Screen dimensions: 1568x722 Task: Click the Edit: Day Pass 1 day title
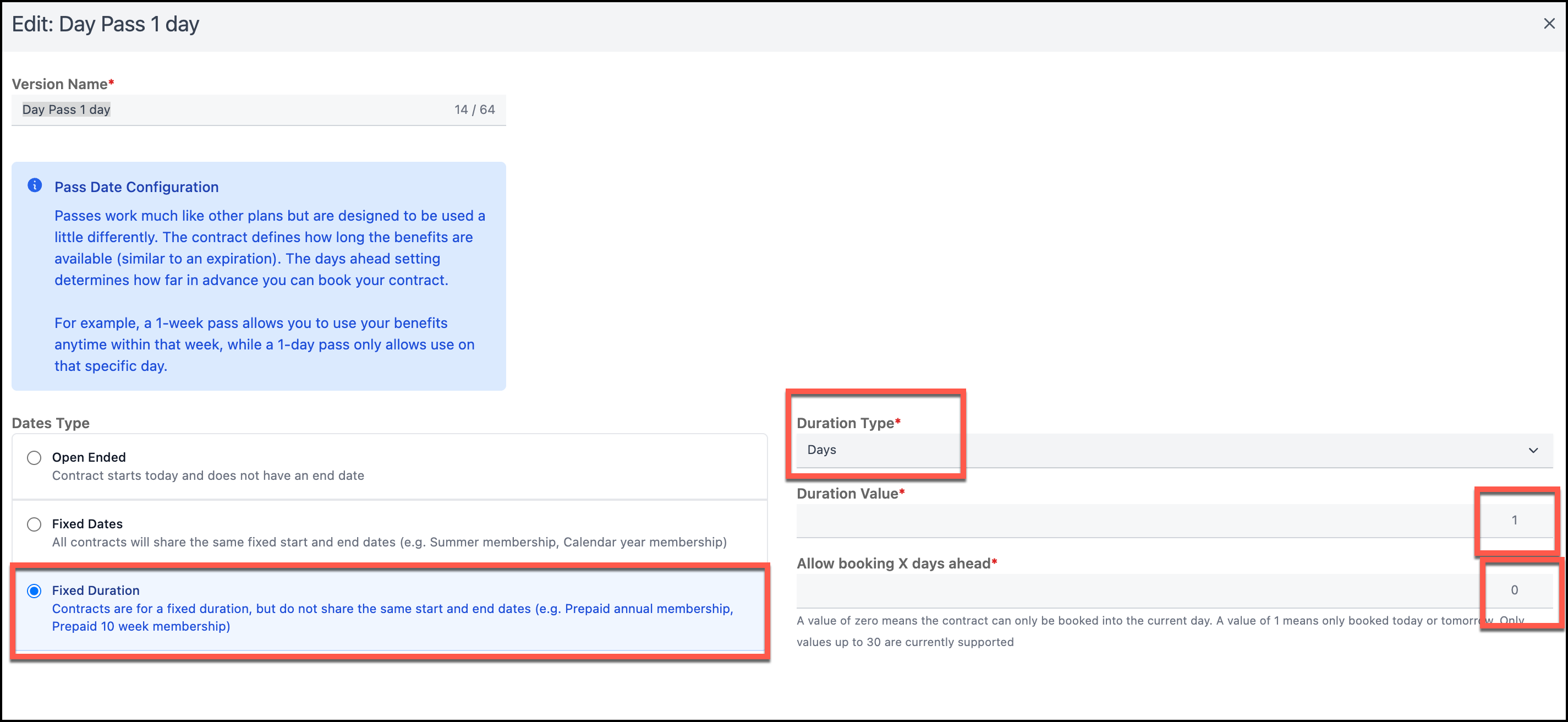[105, 24]
